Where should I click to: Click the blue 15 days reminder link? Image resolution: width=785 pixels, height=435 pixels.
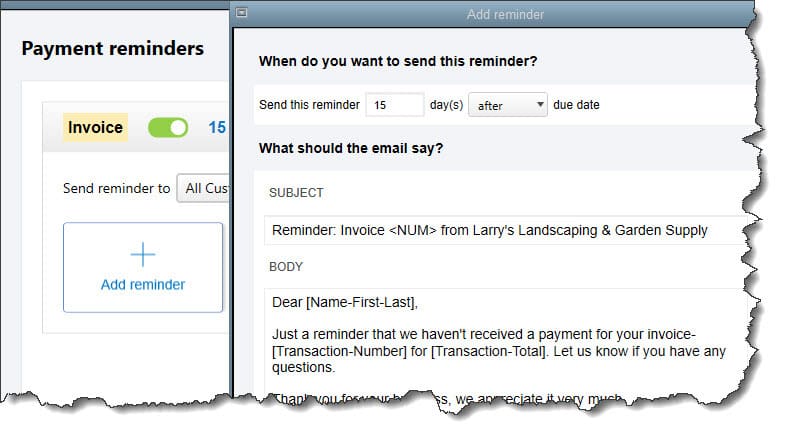point(217,127)
